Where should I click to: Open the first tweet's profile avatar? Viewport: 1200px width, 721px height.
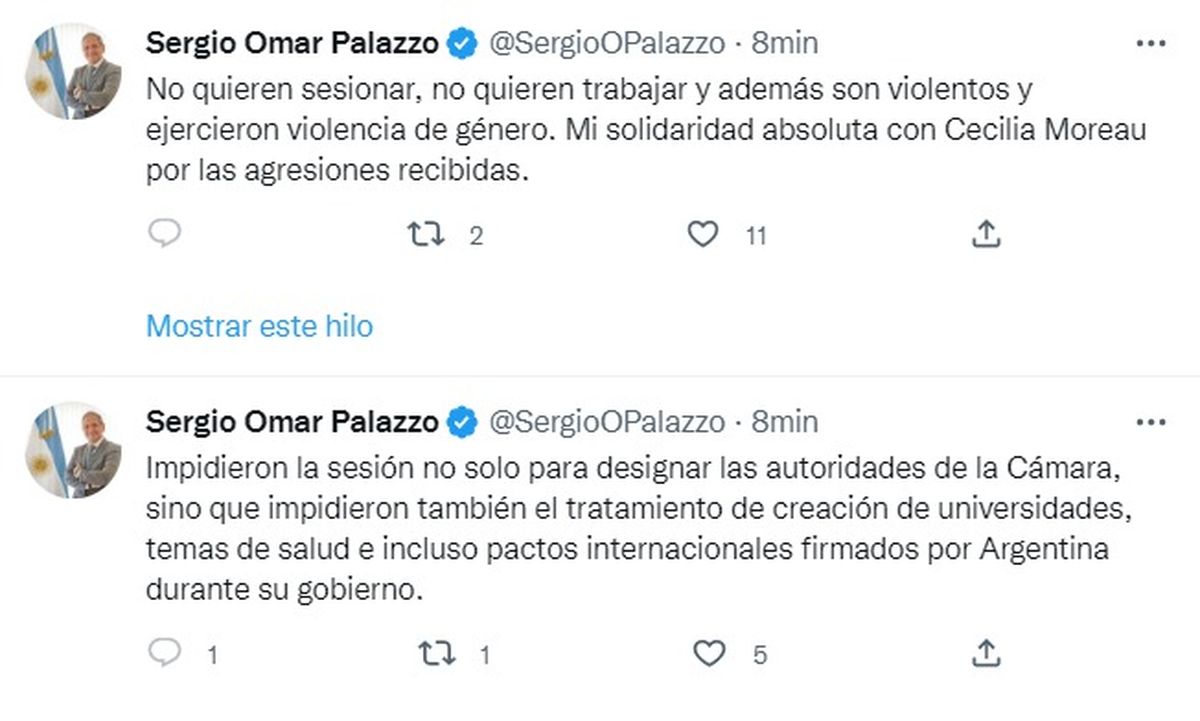(x=73, y=72)
